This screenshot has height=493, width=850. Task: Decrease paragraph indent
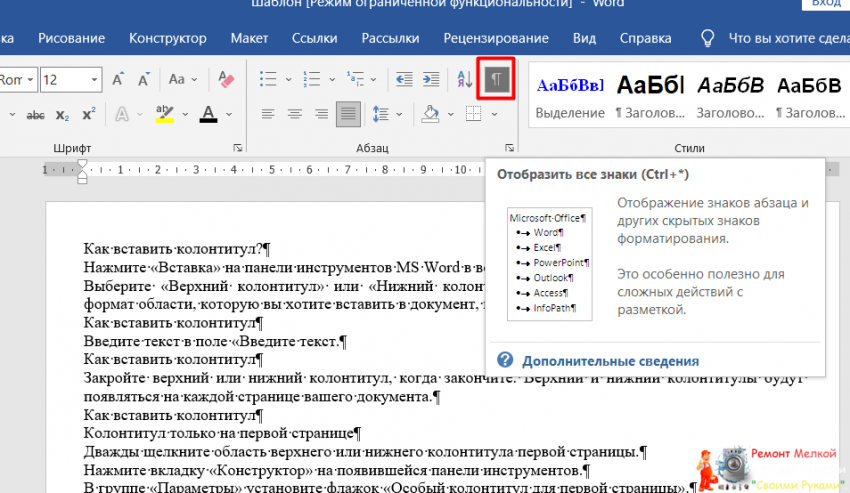(404, 80)
